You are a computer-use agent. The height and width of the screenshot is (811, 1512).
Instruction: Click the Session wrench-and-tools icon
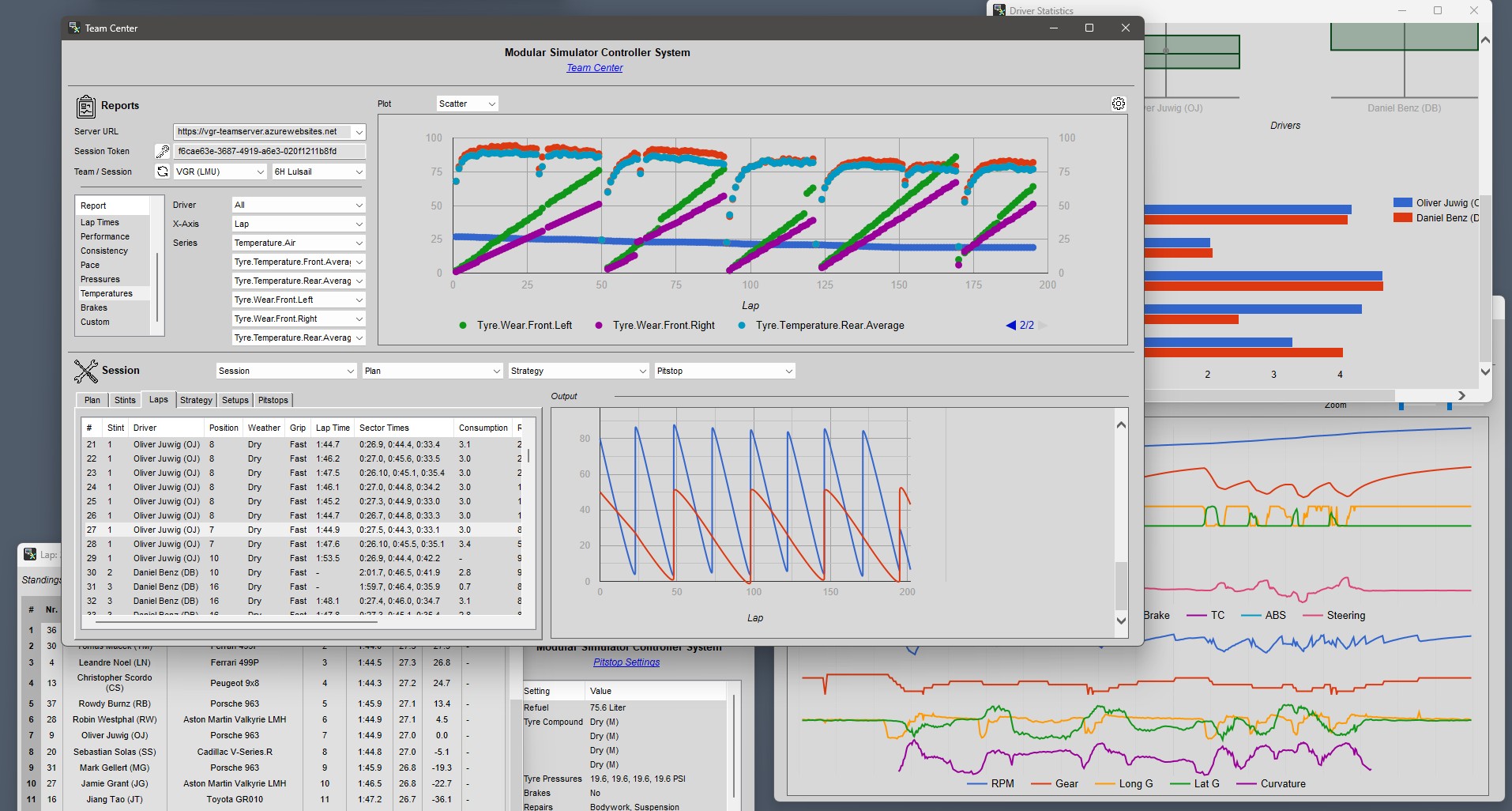pos(85,371)
